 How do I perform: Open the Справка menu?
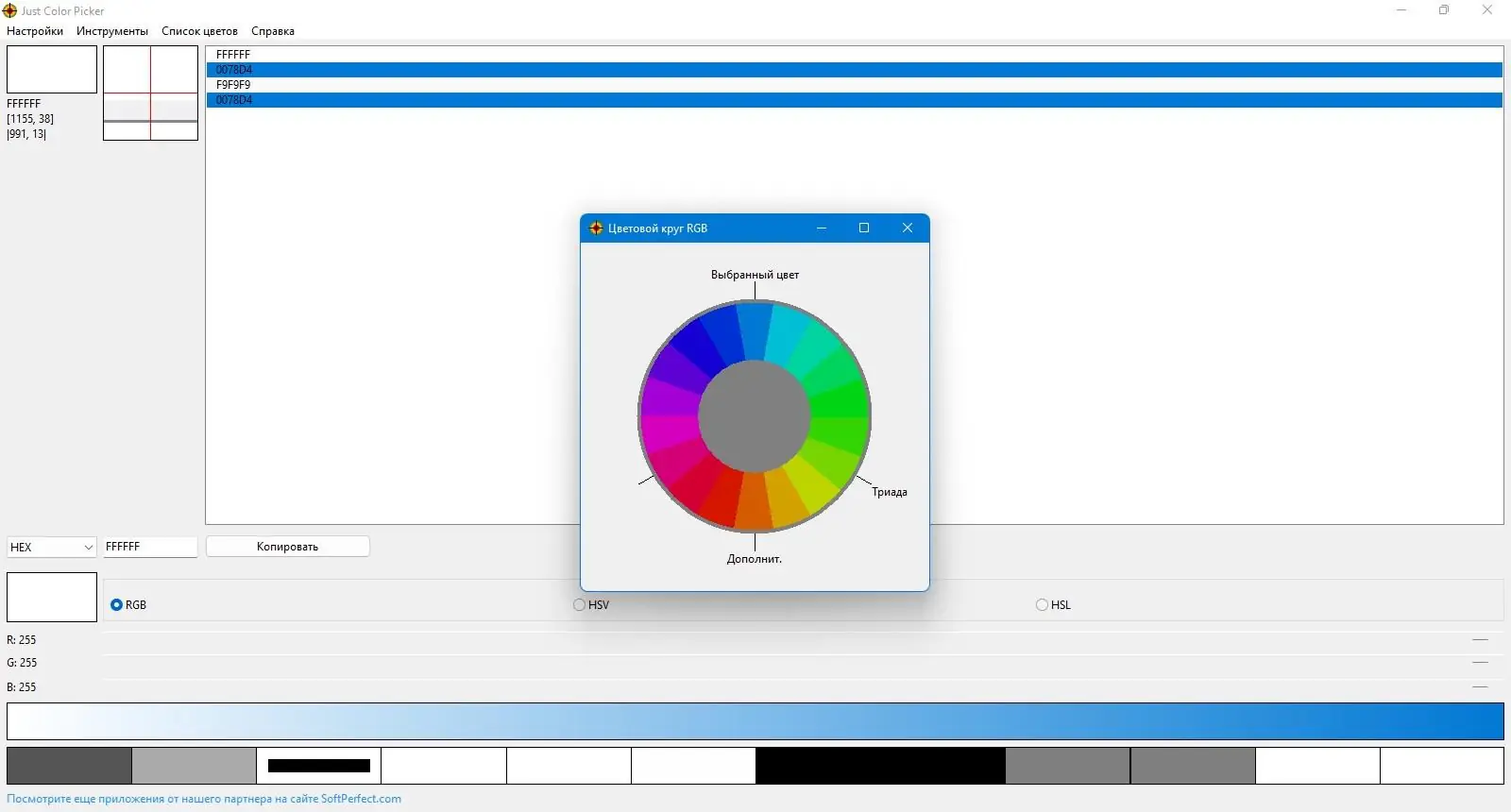point(273,31)
